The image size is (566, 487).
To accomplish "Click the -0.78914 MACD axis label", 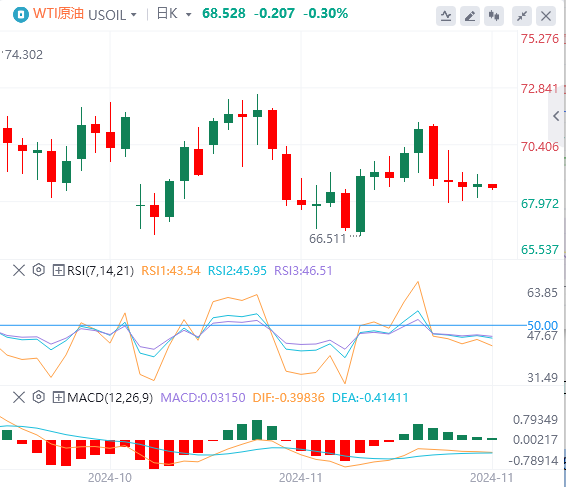I will (x=533, y=461).
